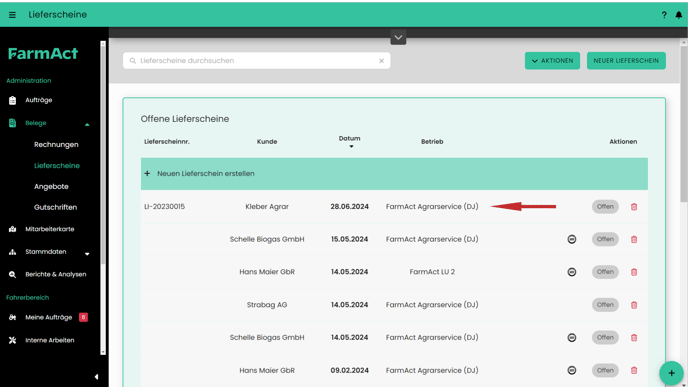Open Angebote in the sidebar
This screenshot has height=387, width=688.
51,186
